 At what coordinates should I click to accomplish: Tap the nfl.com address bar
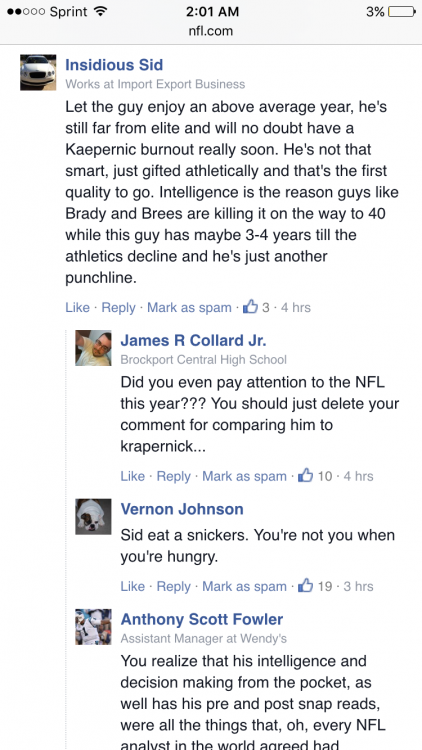point(211,32)
